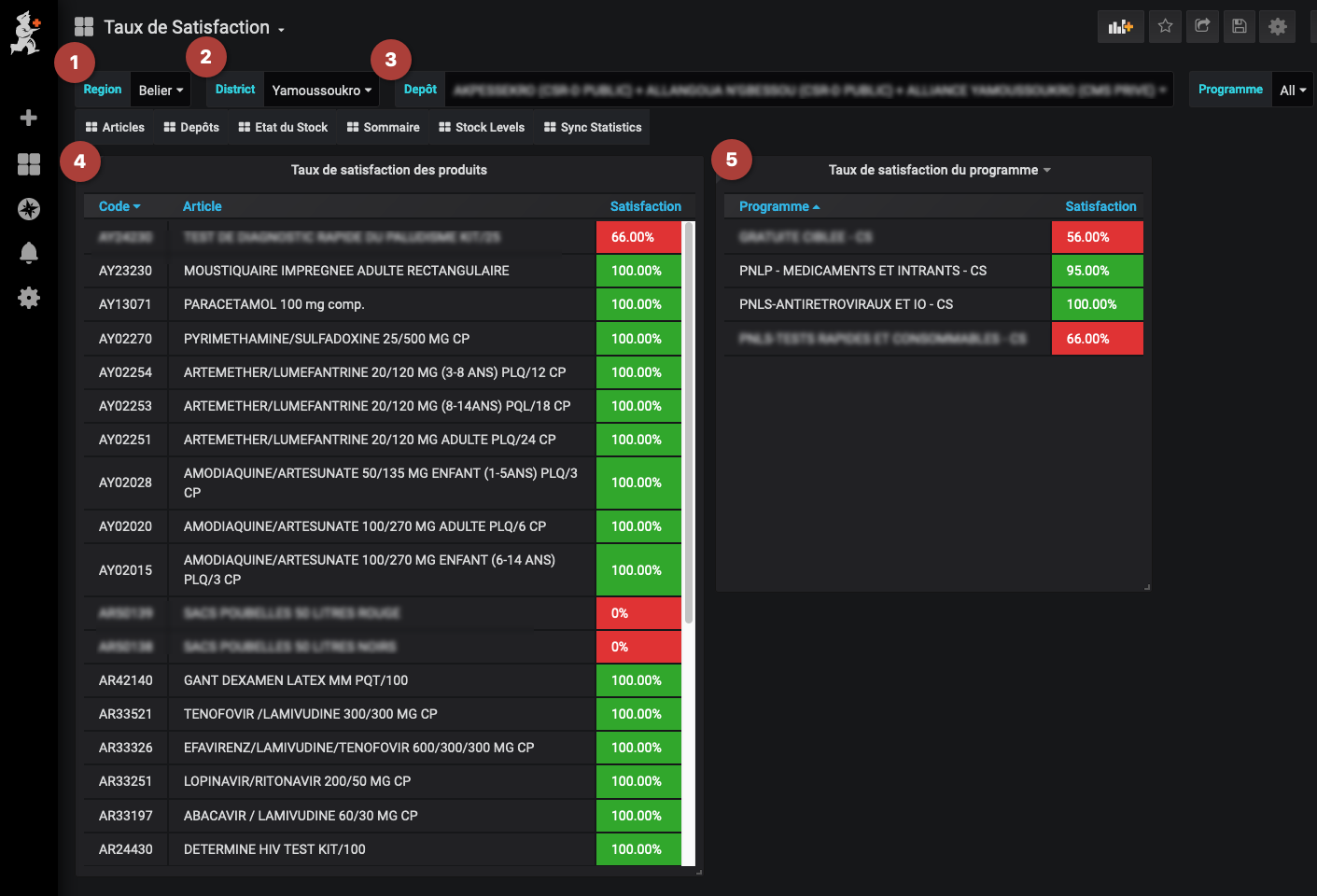The image size is (1317, 896).
Task: Open the Create plus menu in sidebar
Action: (x=29, y=118)
